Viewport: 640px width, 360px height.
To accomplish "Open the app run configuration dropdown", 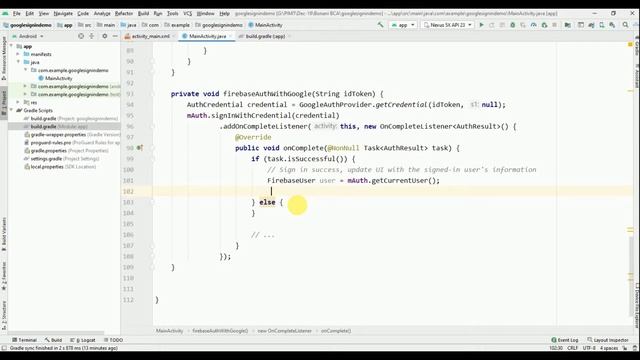I will (x=403, y=25).
